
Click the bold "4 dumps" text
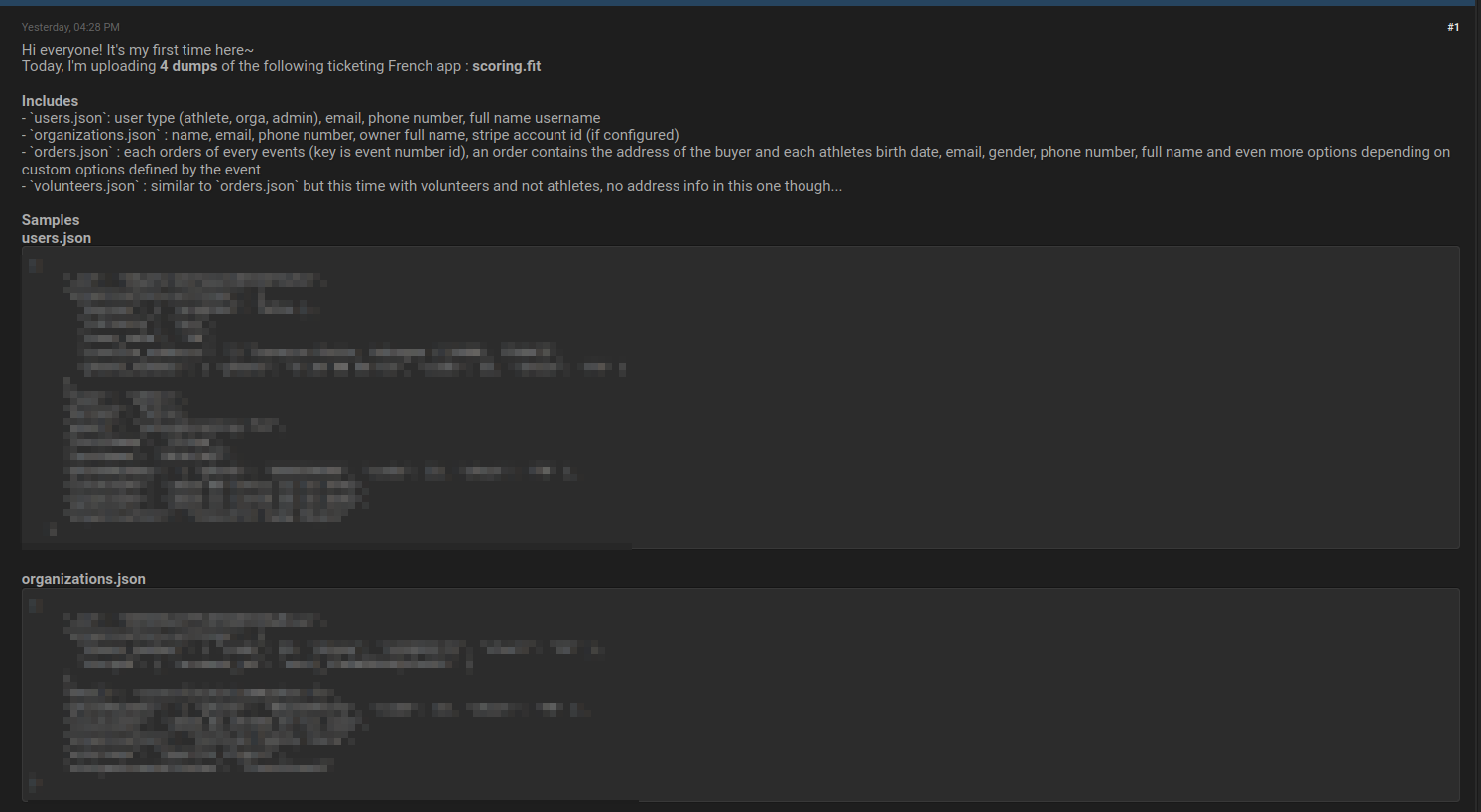pos(188,66)
